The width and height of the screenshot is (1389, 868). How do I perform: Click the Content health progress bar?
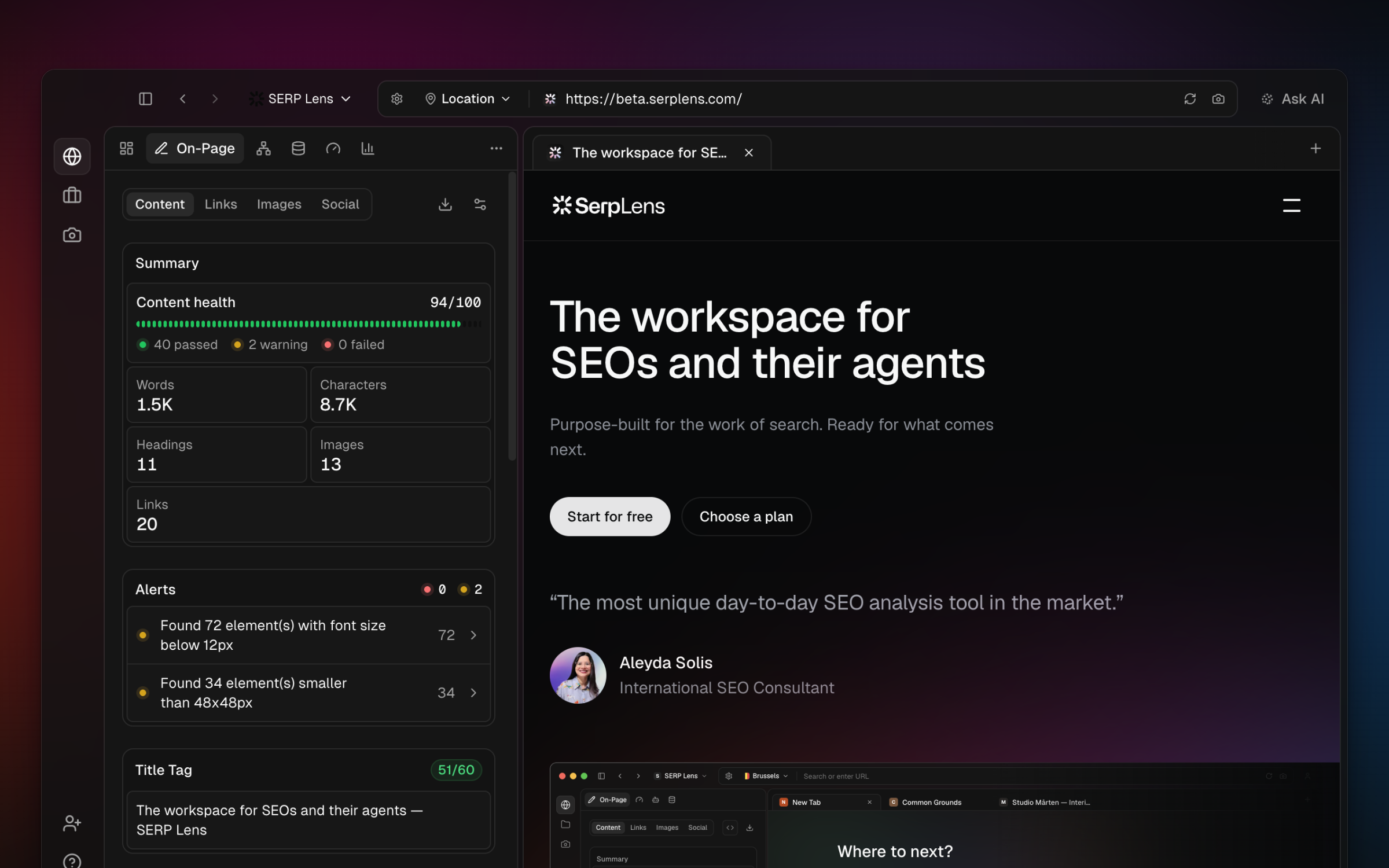click(308, 324)
